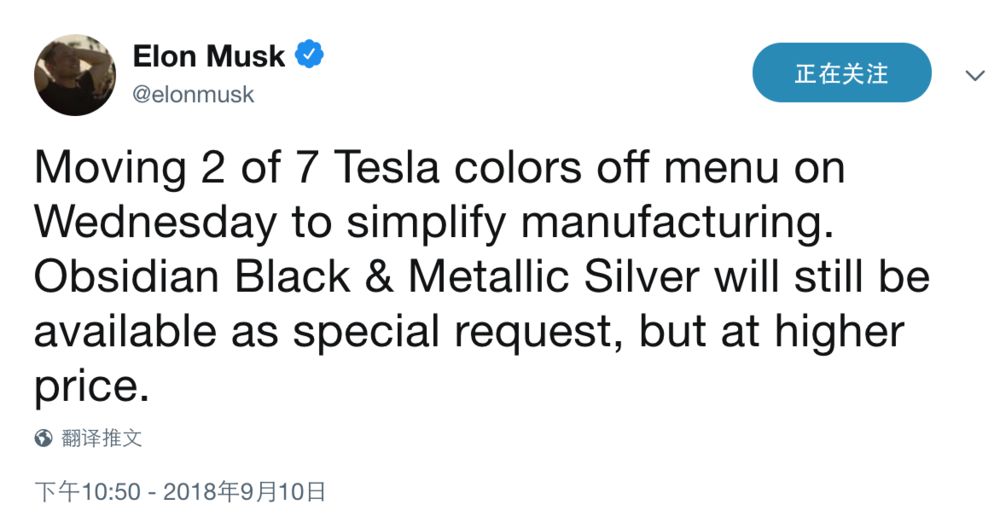Expand the tweet options chevron
The height and width of the screenshot is (522, 1000).
[x=974, y=75]
